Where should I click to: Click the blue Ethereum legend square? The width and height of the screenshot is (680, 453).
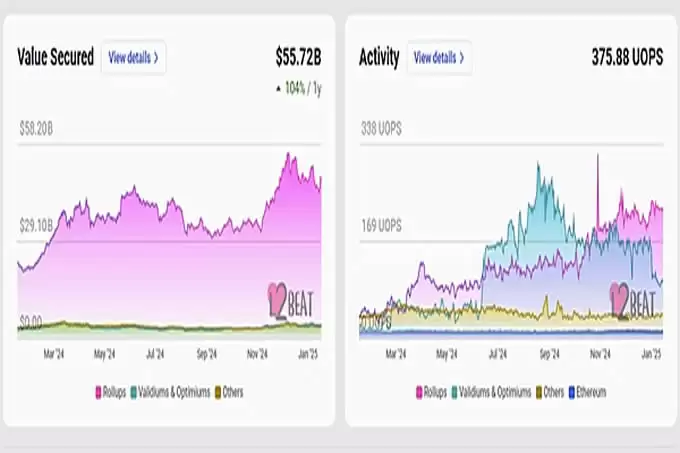pyautogui.click(x=572, y=393)
